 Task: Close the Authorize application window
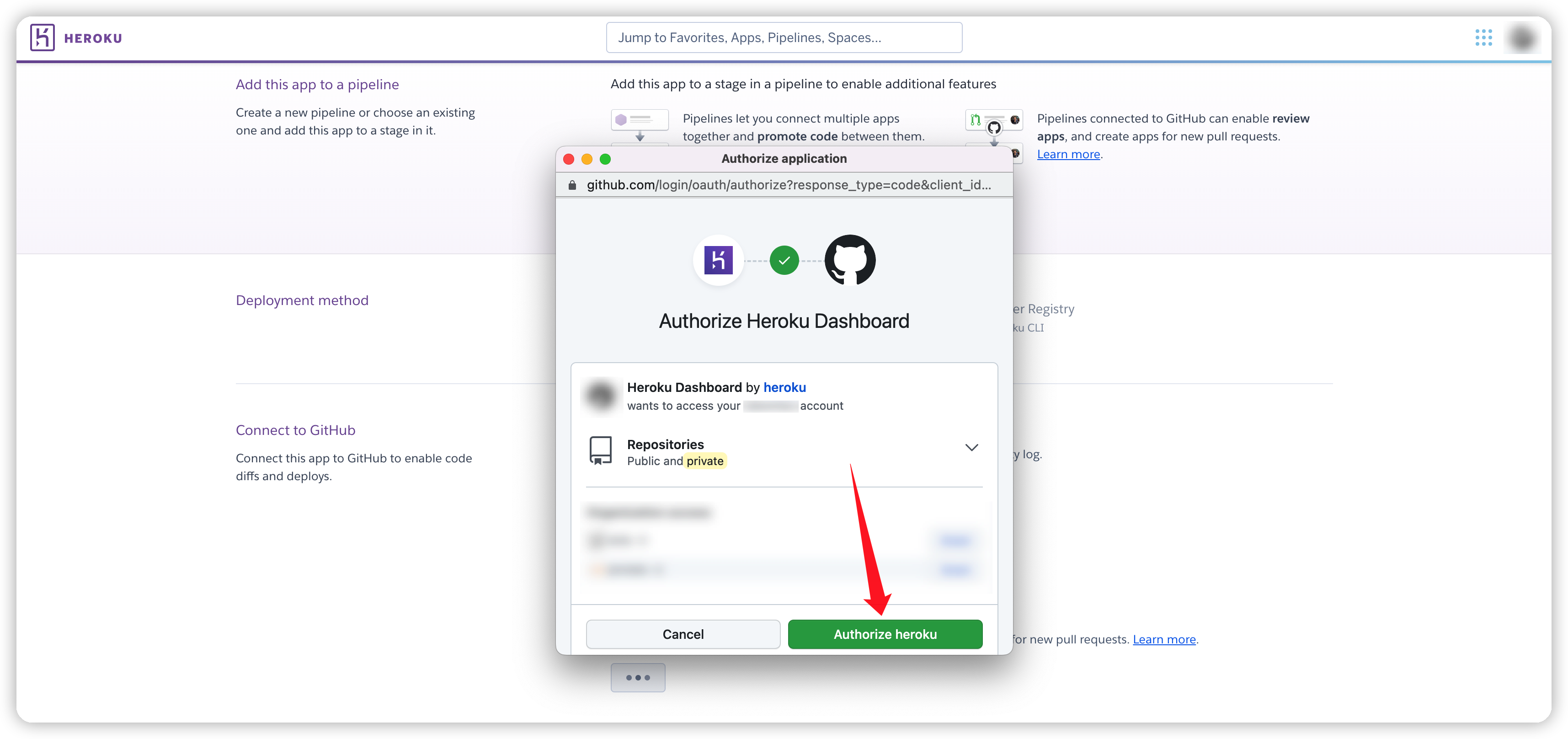tap(569, 159)
